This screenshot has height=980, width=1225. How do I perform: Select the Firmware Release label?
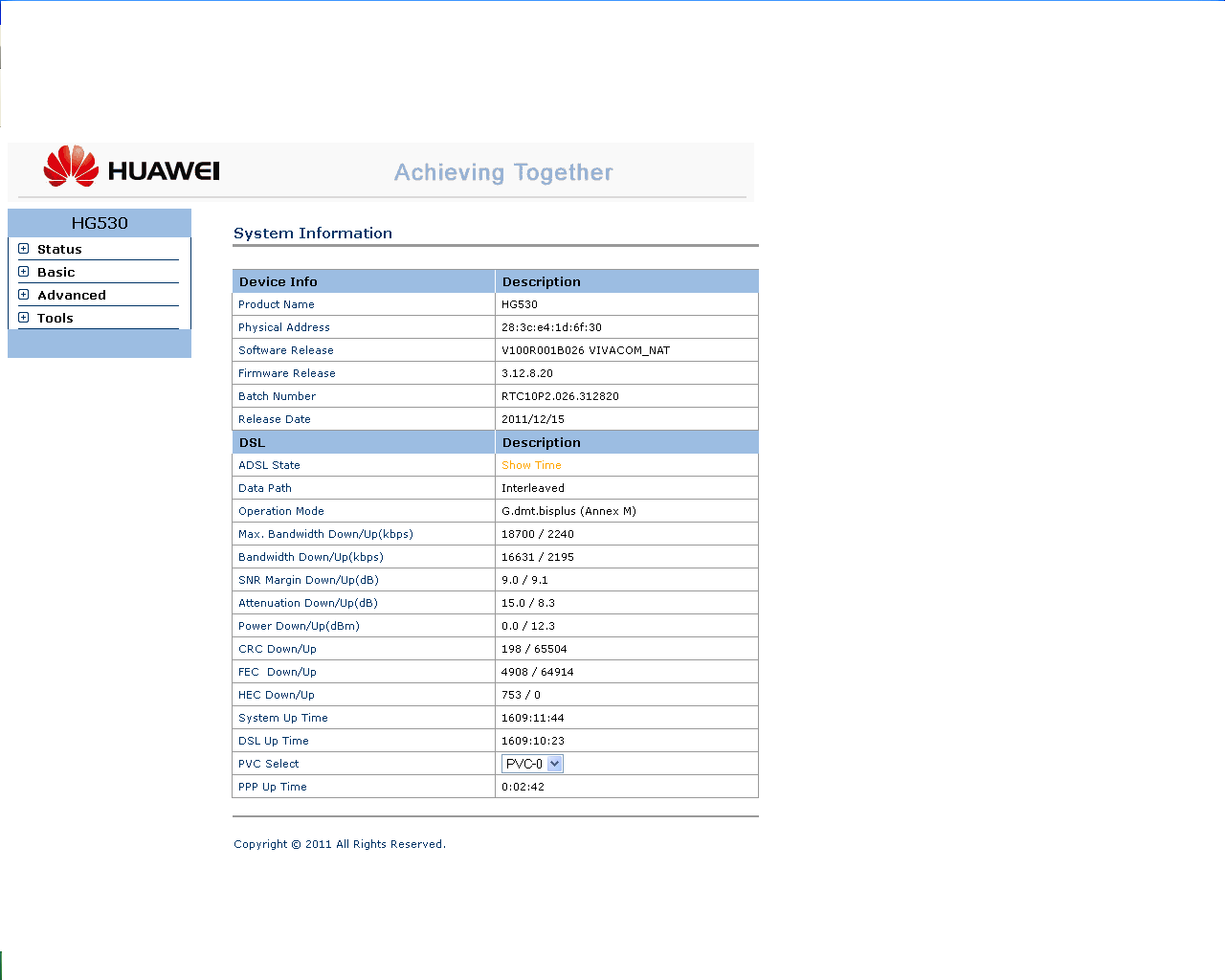(287, 373)
